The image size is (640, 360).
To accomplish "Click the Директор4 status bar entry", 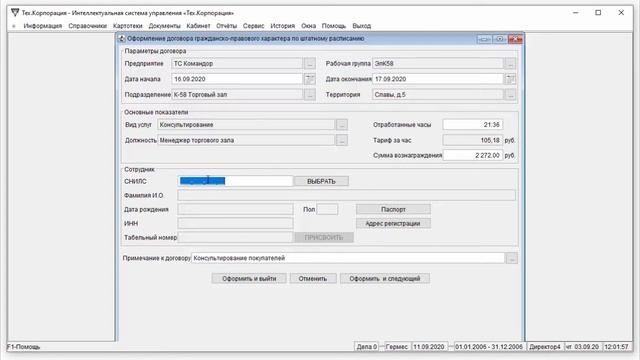I will tap(545, 347).
